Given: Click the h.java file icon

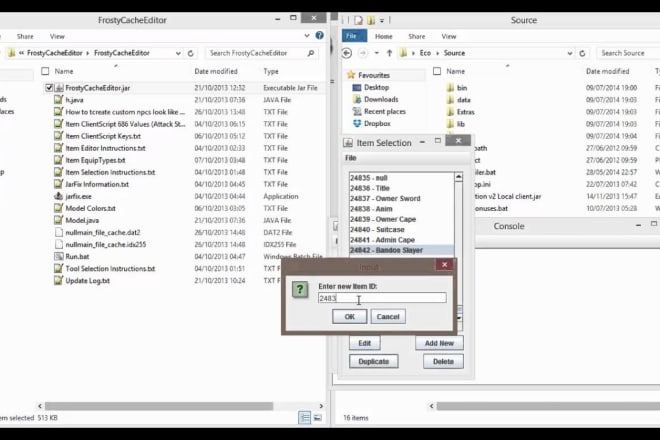Looking at the screenshot, I should (x=59, y=100).
